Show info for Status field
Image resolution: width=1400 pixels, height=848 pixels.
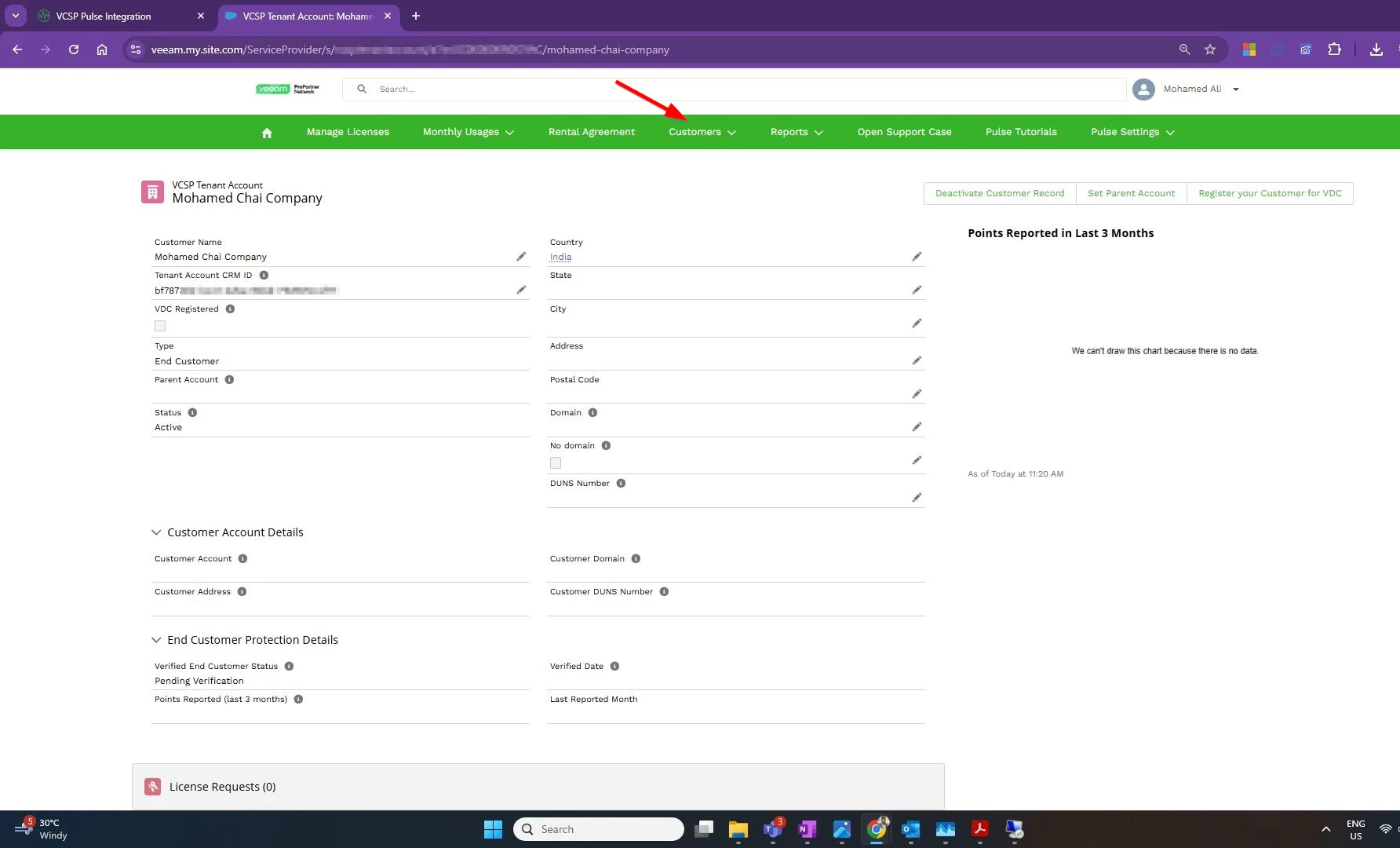click(192, 413)
